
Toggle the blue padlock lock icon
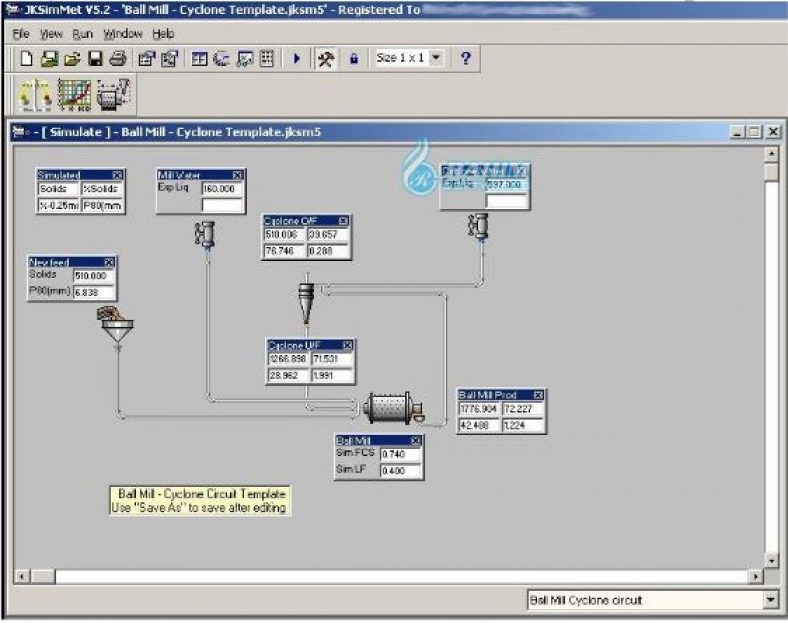pyautogui.click(x=354, y=59)
